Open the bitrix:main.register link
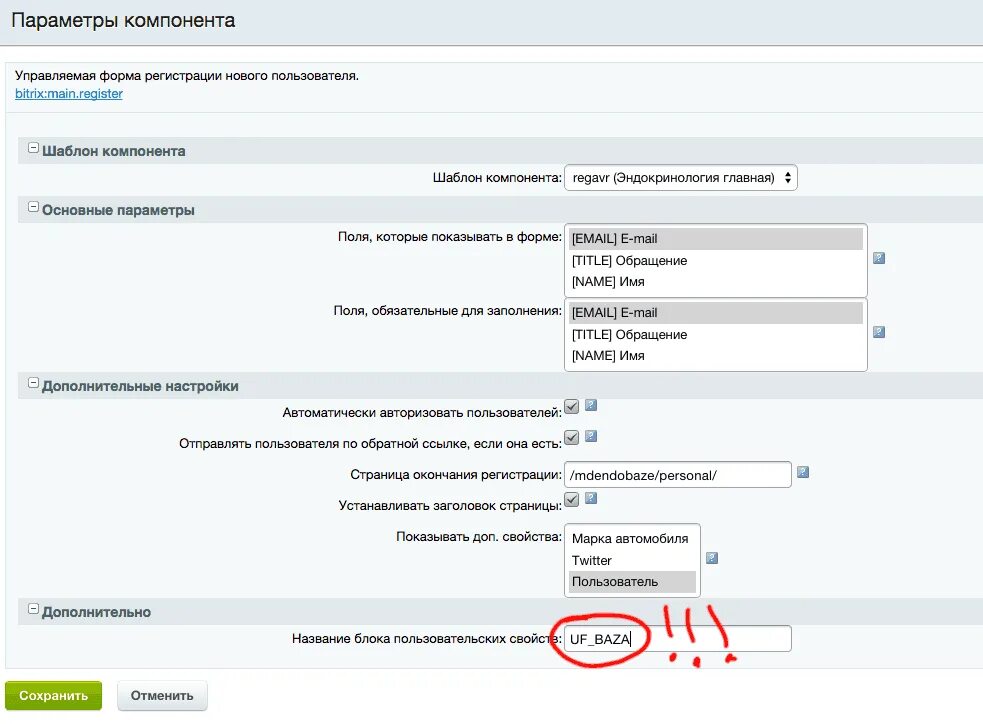The image size is (983, 724). [69, 93]
